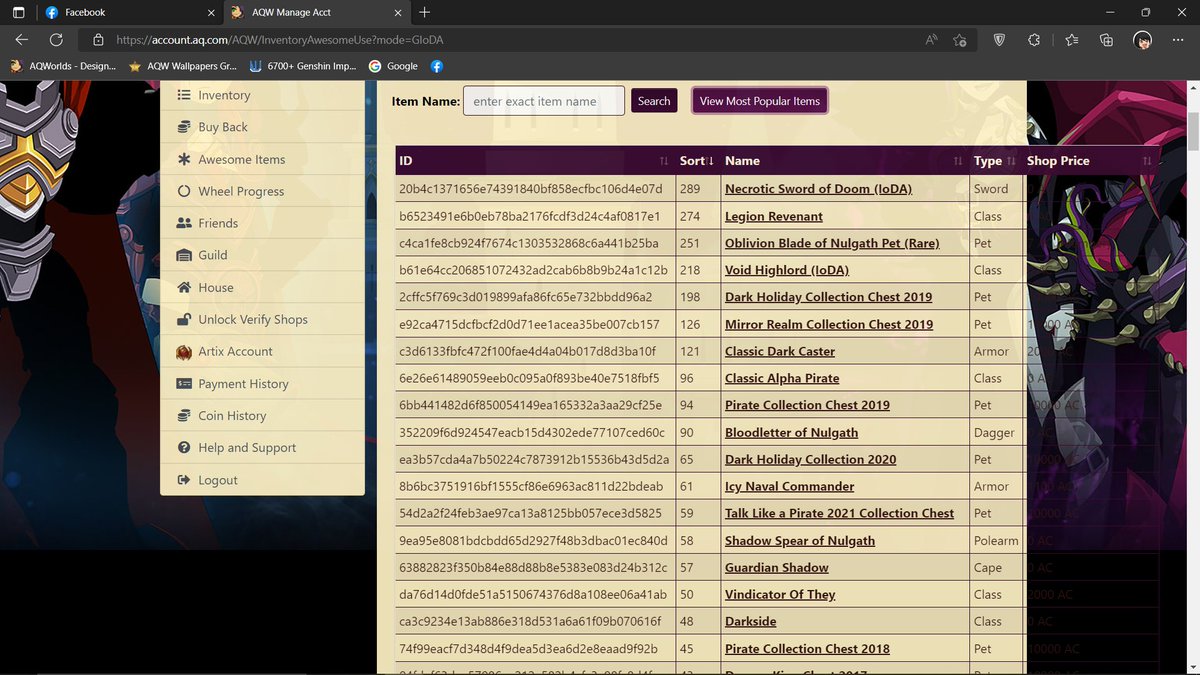Click the Help and Support question icon

coord(183,447)
